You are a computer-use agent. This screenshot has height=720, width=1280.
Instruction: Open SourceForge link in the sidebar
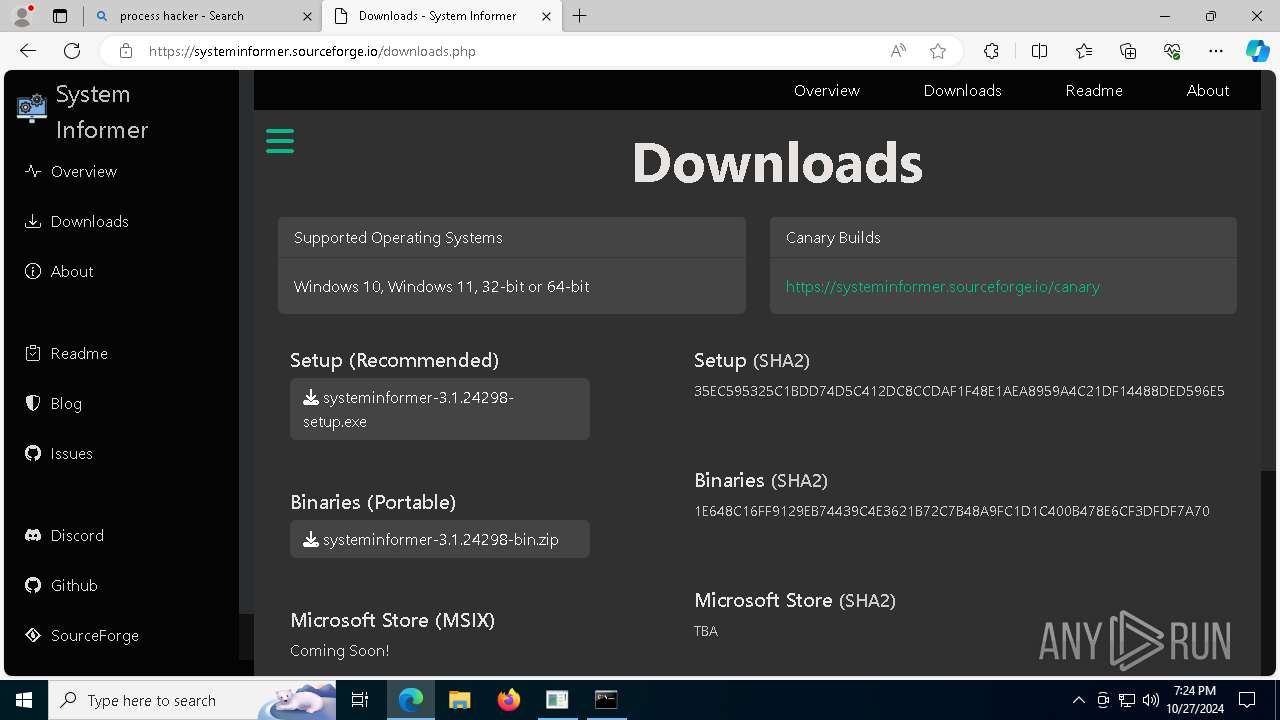point(95,636)
